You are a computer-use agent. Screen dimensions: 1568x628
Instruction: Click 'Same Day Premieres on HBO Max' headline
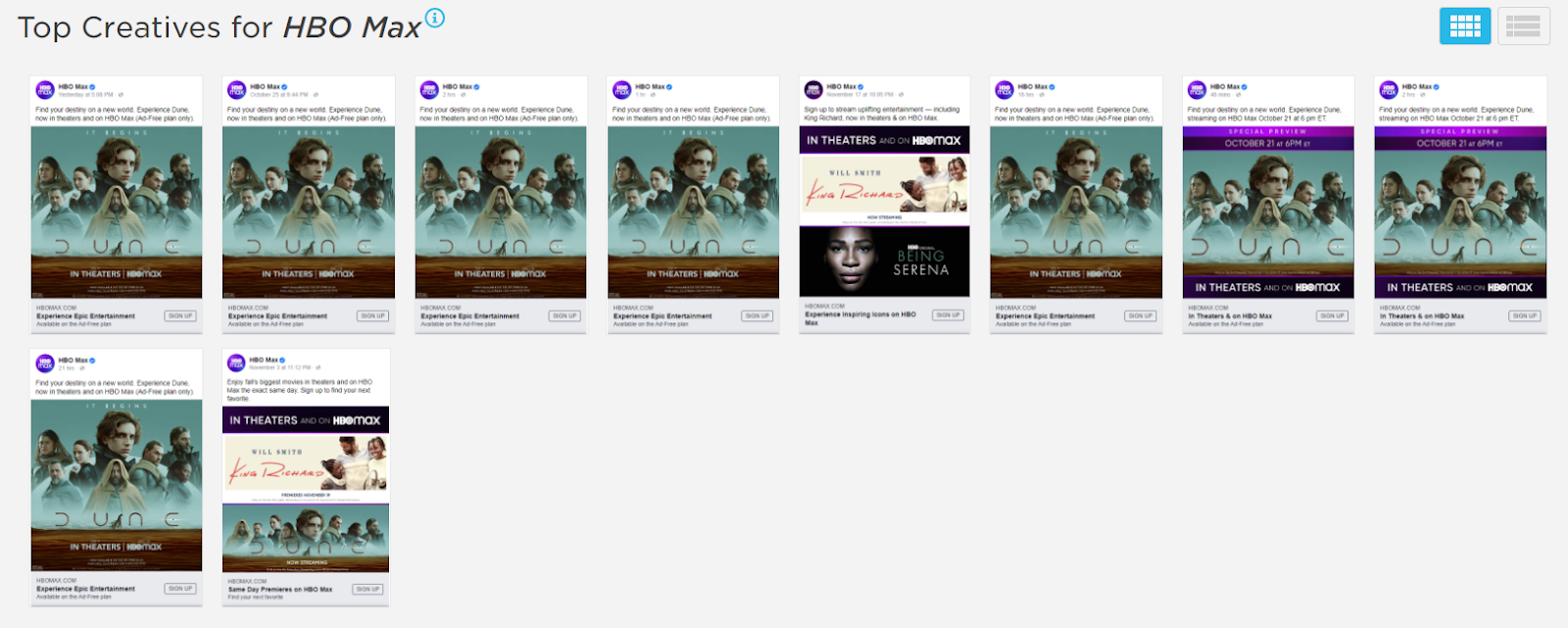click(x=280, y=589)
